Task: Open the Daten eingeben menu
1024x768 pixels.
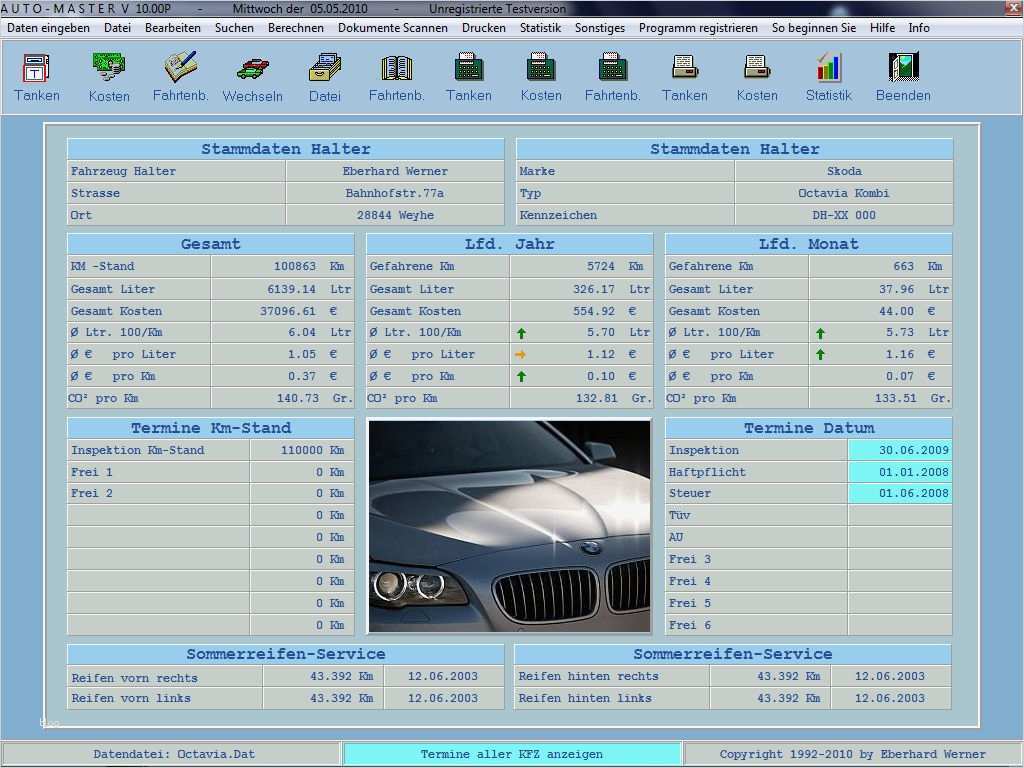Action: tap(48, 28)
